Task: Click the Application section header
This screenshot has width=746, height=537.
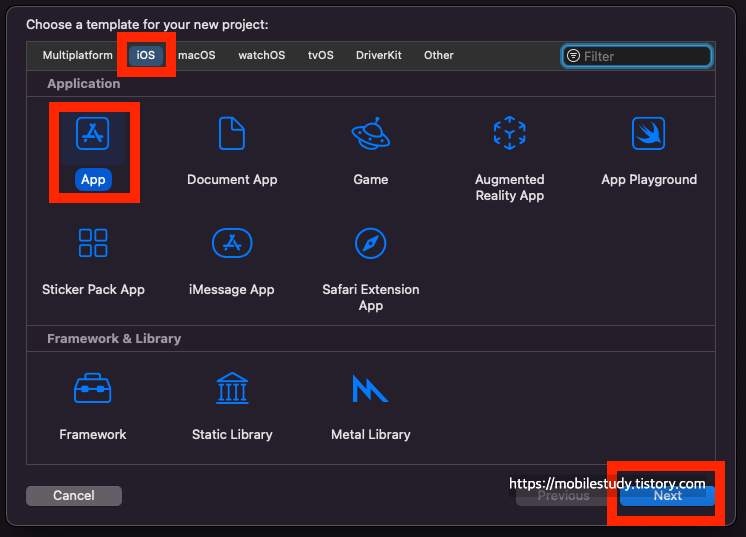Action: pos(84,84)
